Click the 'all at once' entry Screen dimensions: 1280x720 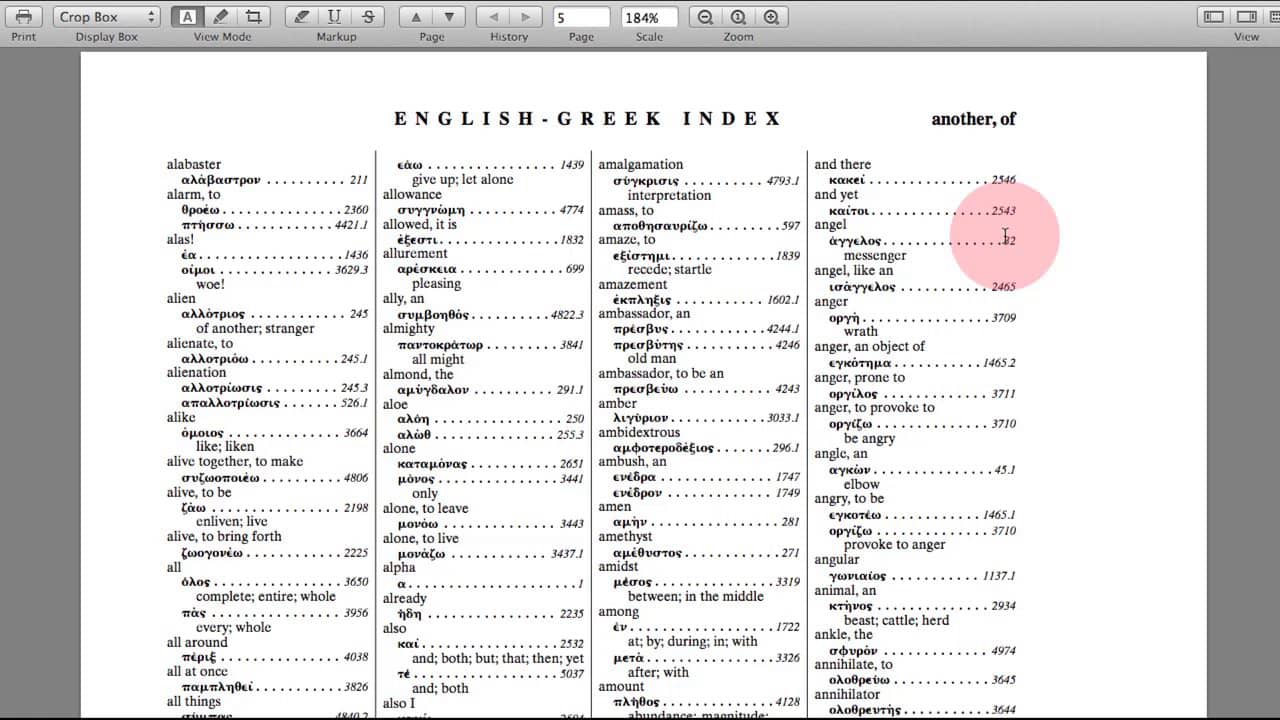(197, 673)
